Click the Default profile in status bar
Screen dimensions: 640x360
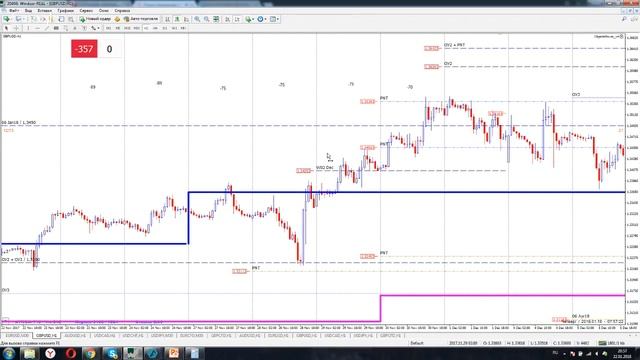(417, 343)
